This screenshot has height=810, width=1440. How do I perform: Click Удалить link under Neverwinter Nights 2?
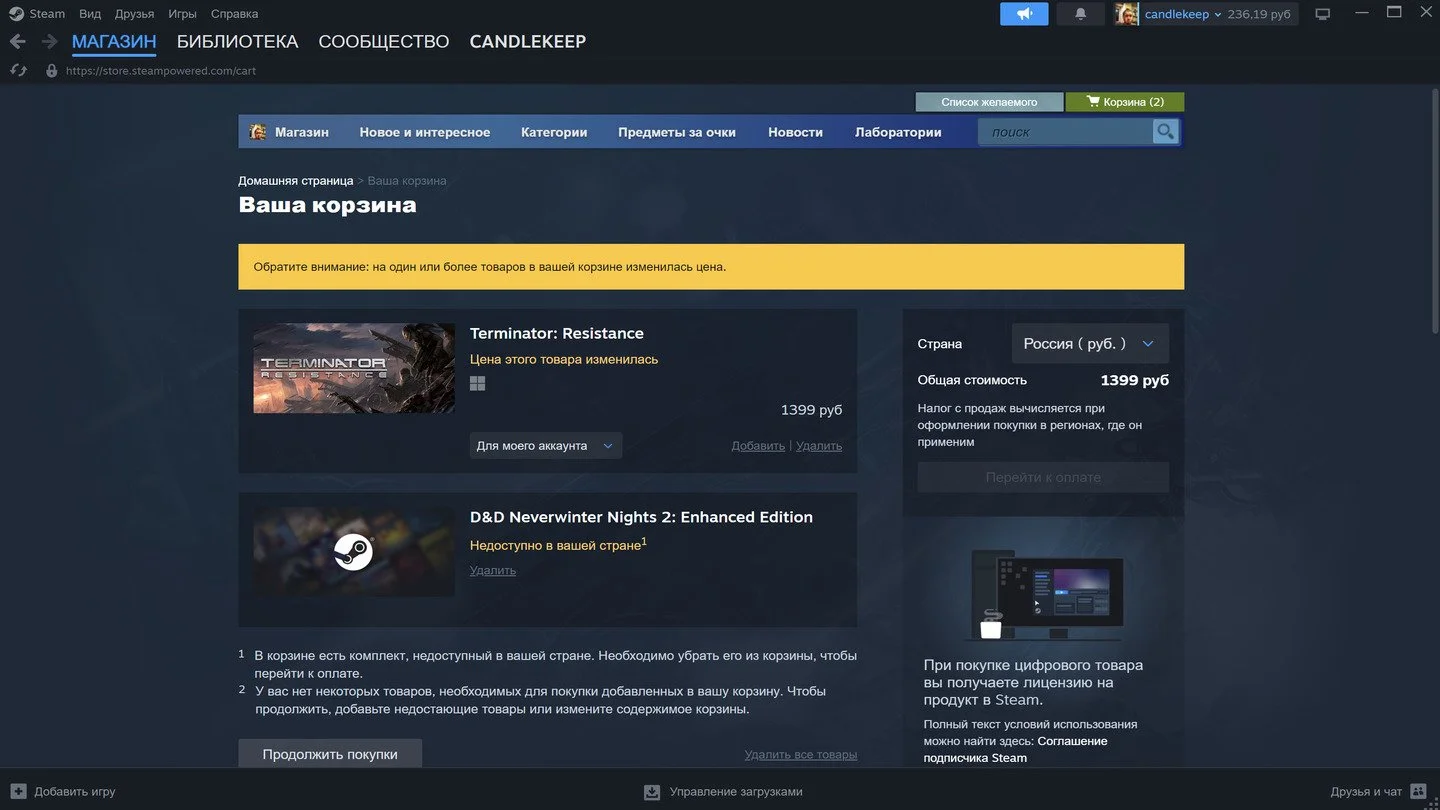(493, 570)
